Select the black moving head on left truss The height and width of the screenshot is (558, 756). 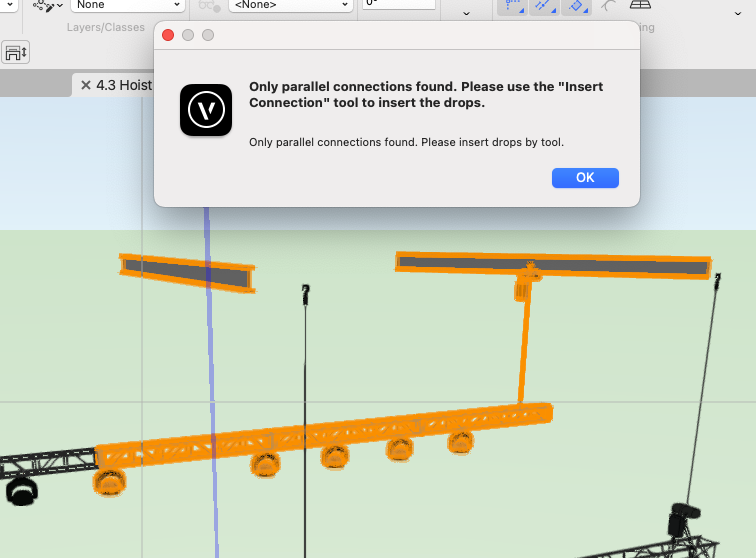20,491
